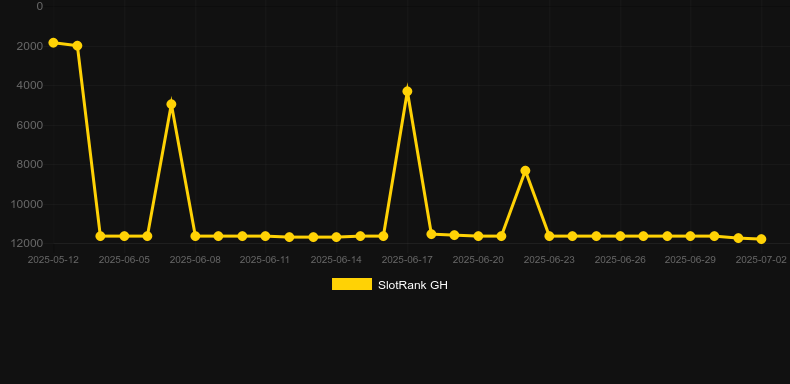Select the second data point near rank 2000
790x384 pixels.
click(77, 46)
